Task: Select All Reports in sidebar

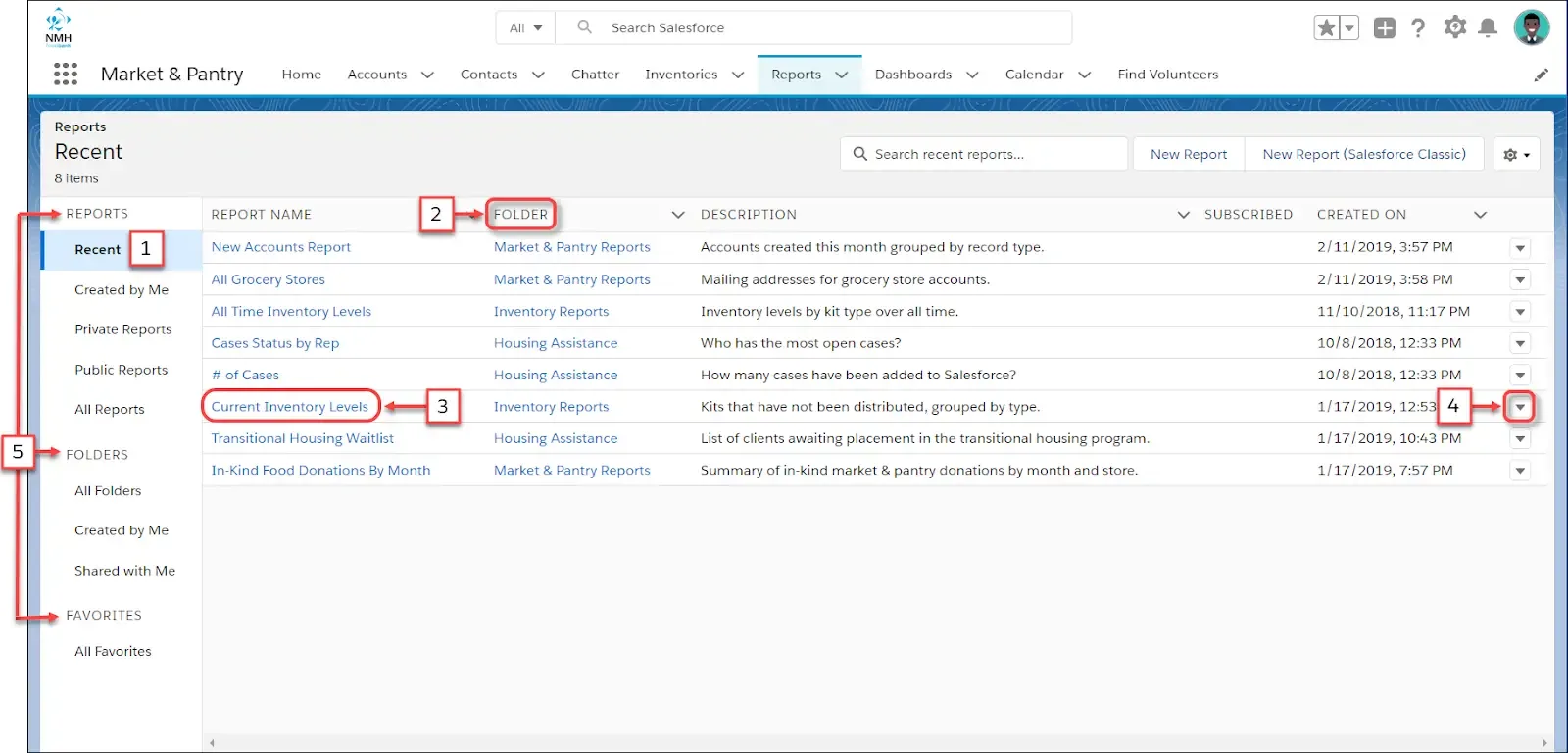Action: tap(110, 410)
